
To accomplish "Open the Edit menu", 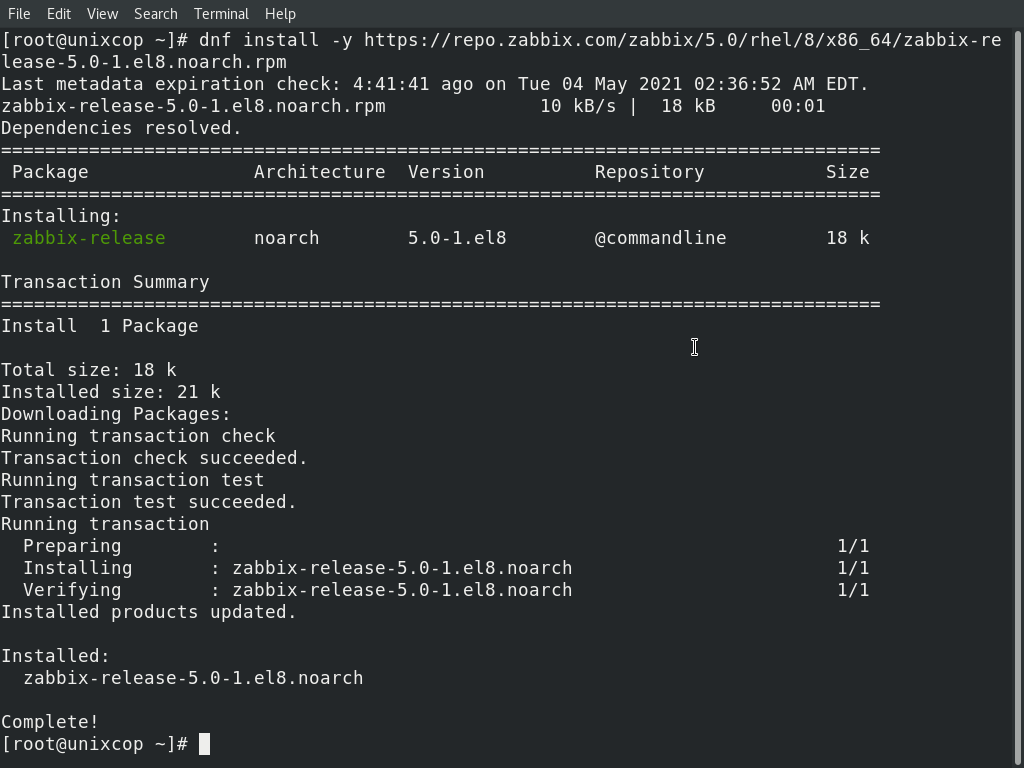I will pyautogui.click(x=59, y=14).
